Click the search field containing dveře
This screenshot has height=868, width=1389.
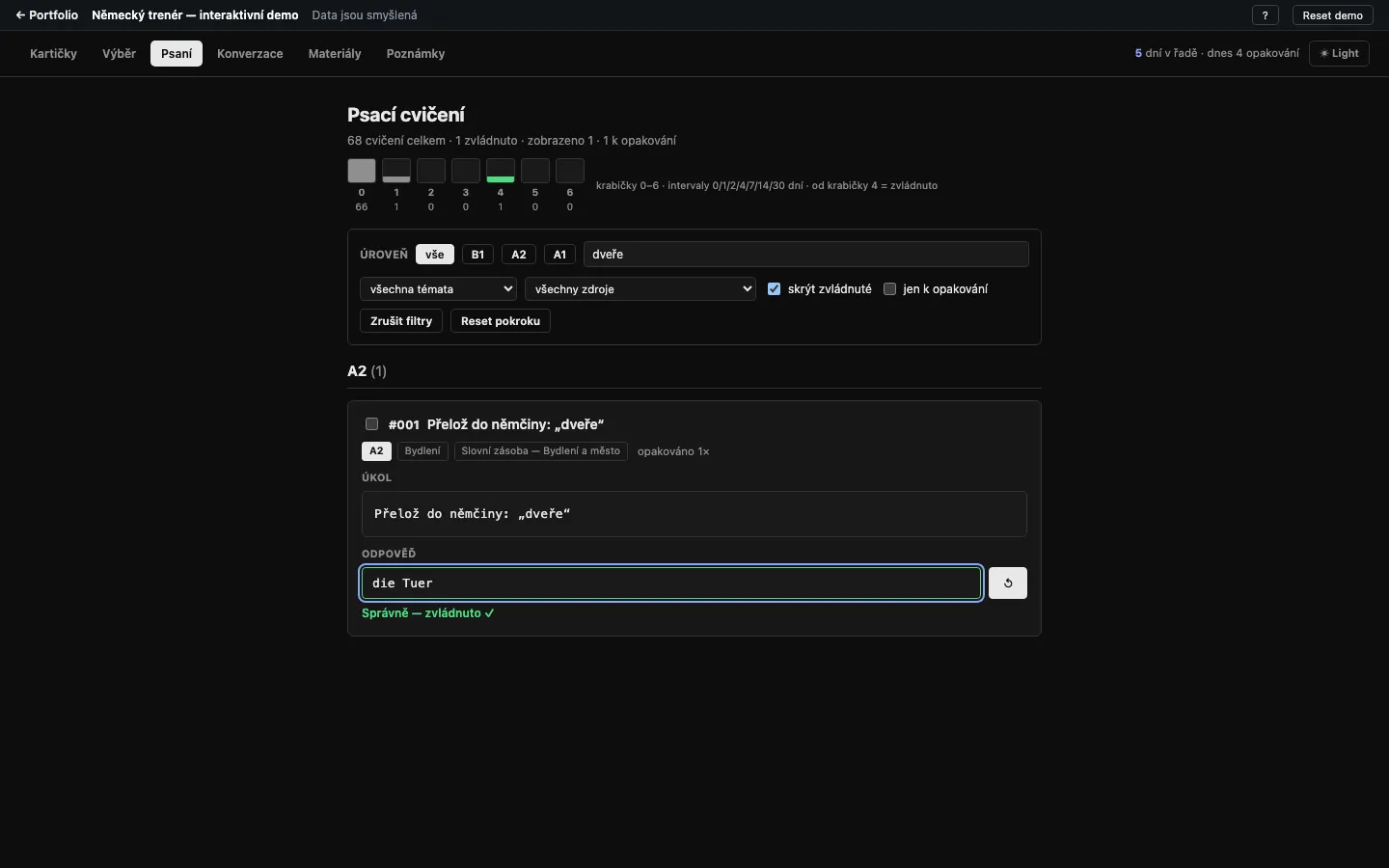click(806, 255)
